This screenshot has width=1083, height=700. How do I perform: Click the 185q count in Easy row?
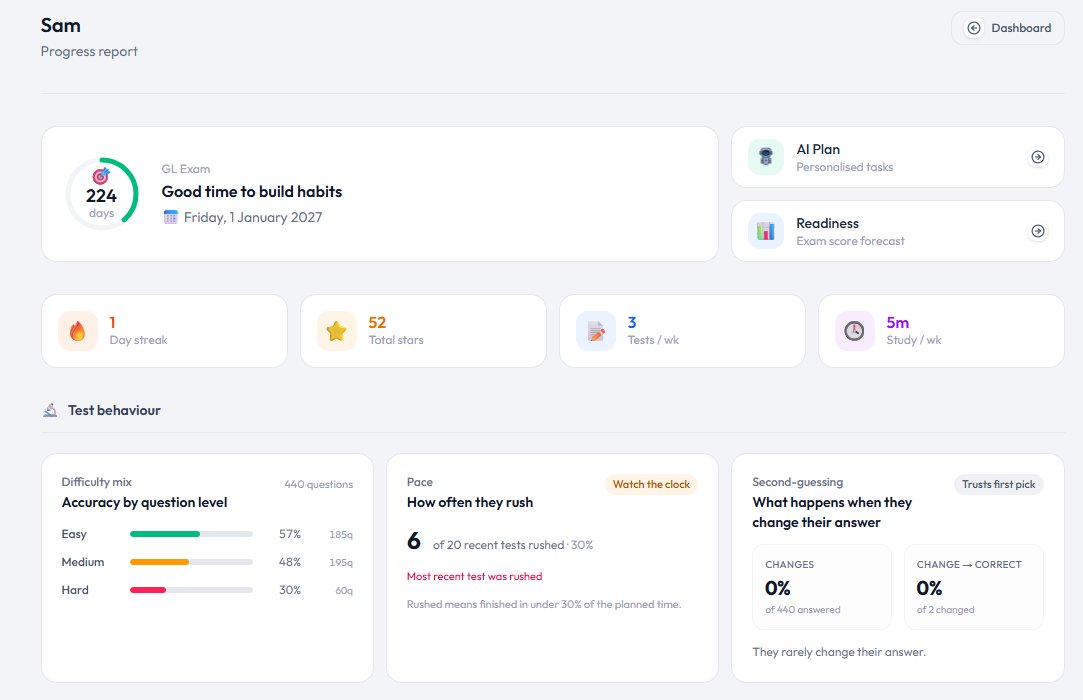(x=341, y=534)
